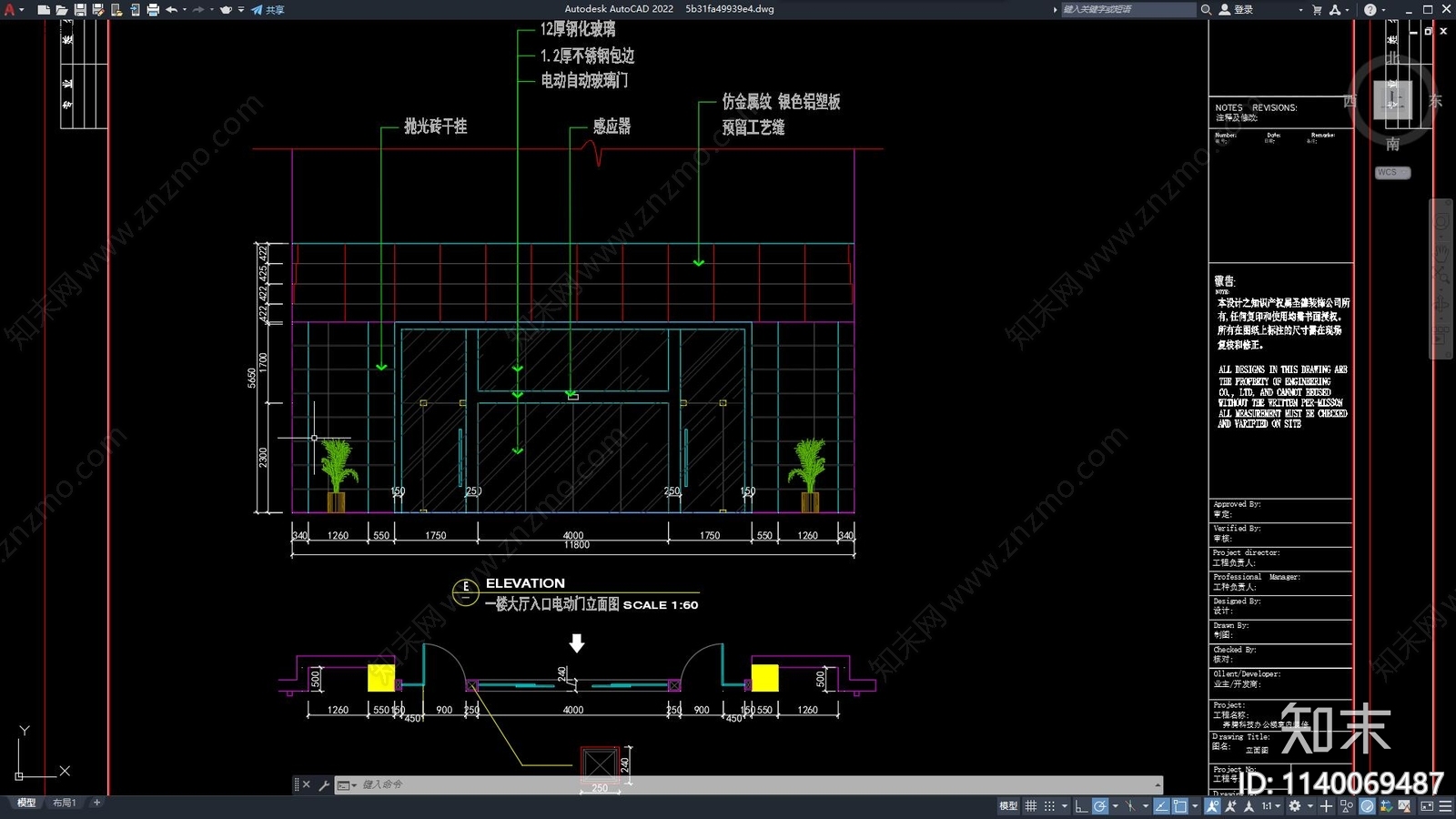Open the workspace switching gear icon

1294,806
